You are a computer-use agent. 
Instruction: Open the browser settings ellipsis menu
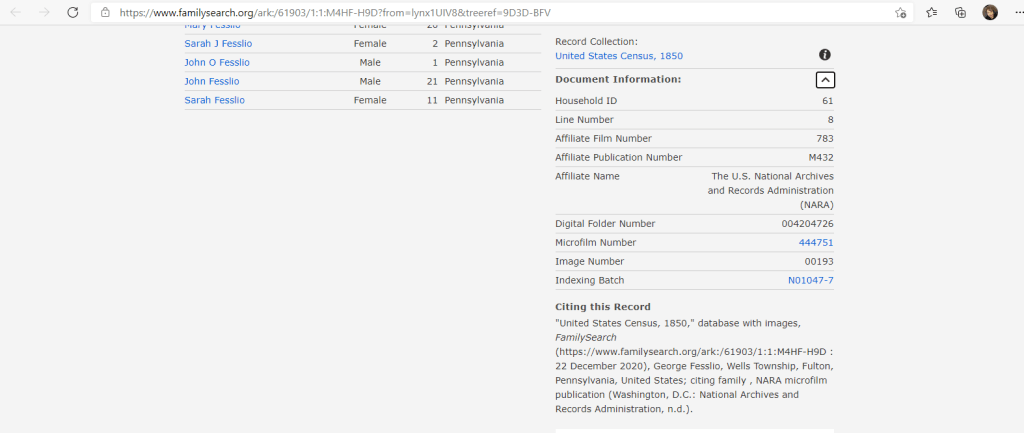[1014, 13]
